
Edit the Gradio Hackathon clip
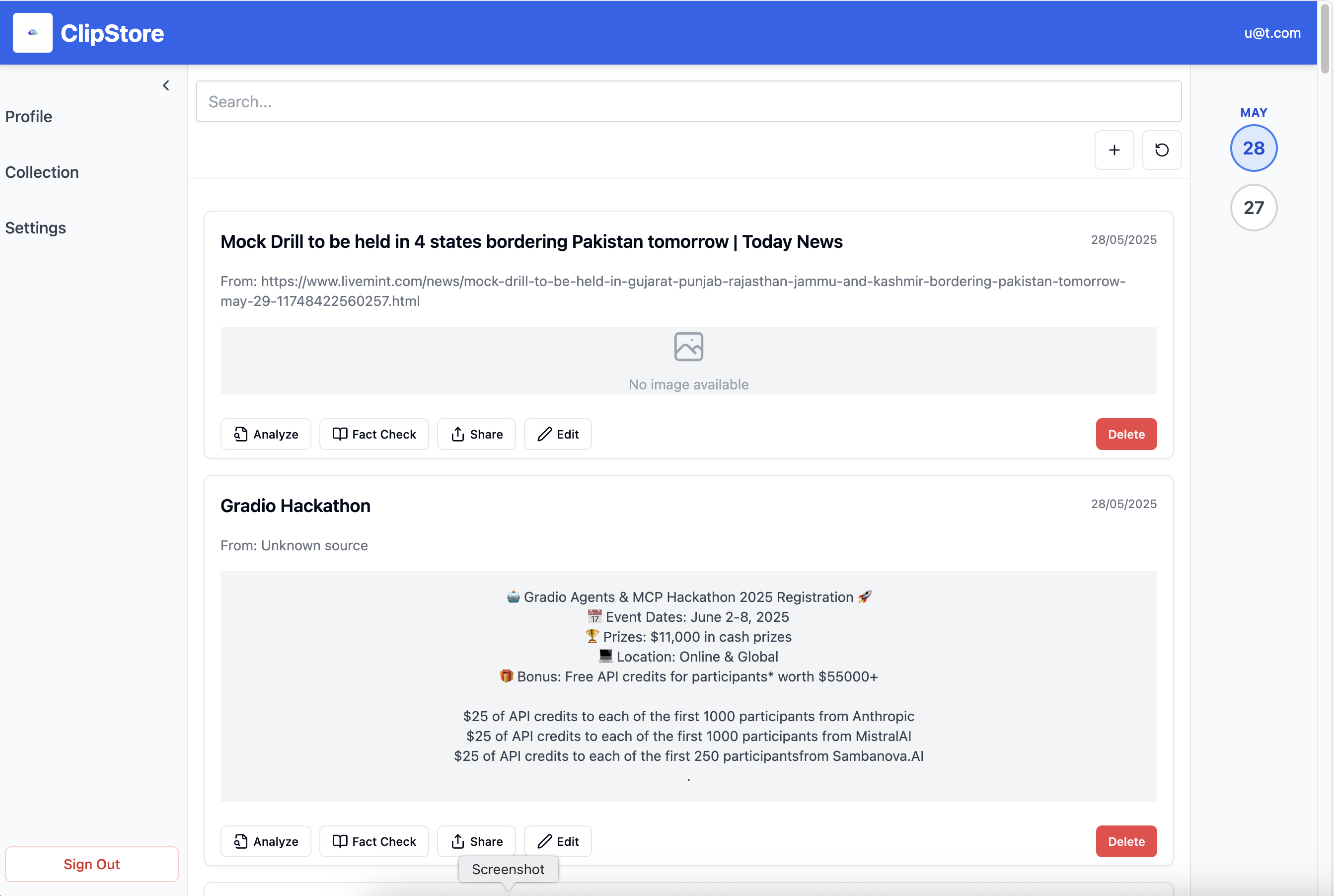point(557,841)
